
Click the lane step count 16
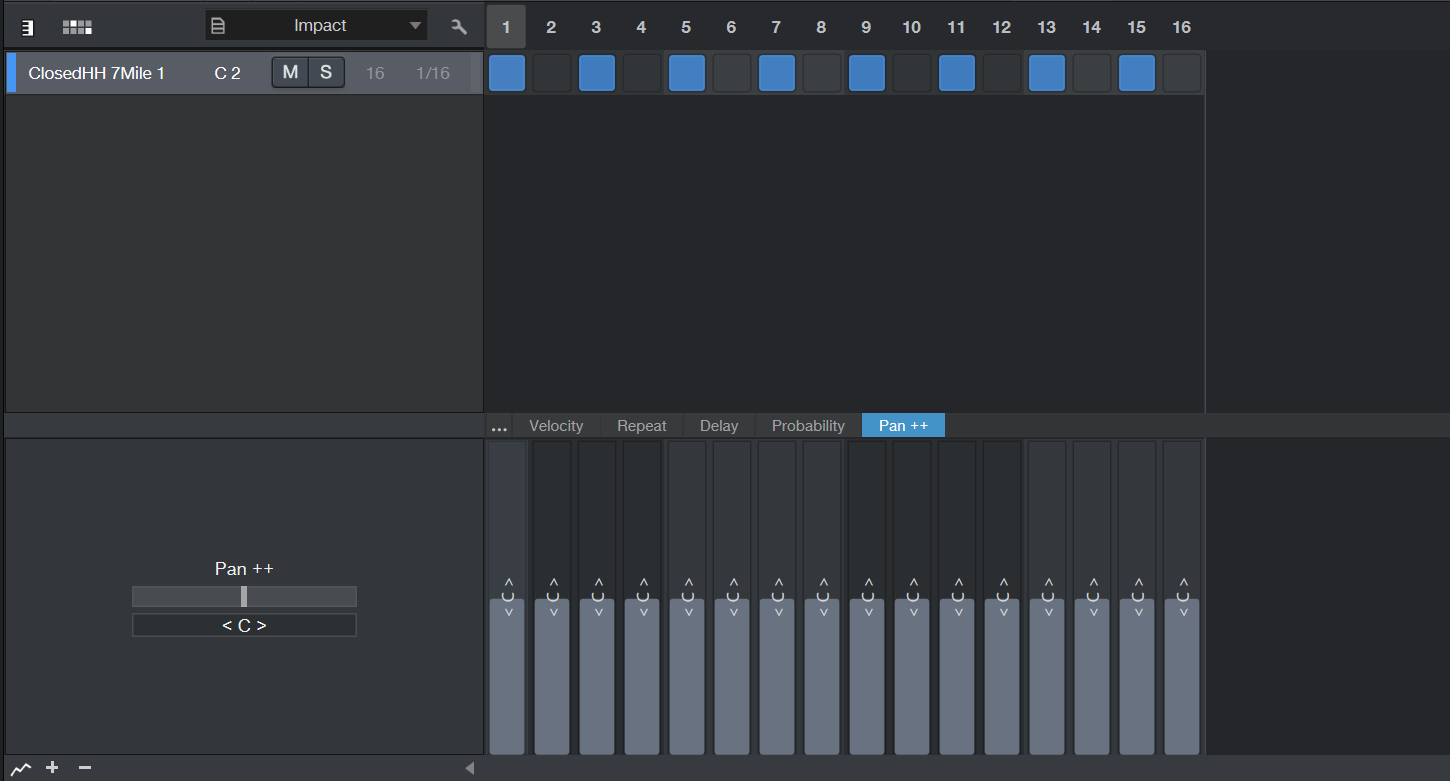point(375,73)
